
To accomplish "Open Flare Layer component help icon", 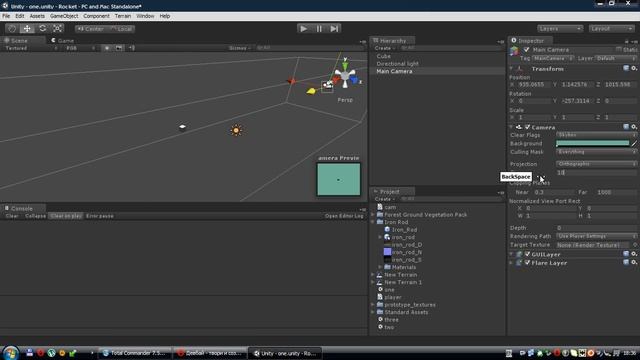I will tap(626, 262).
